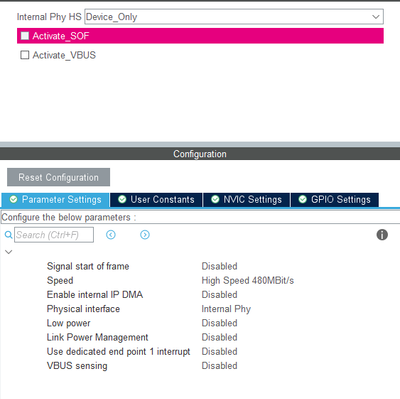Change the Link Power Management Disabled value

(x=219, y=337)
